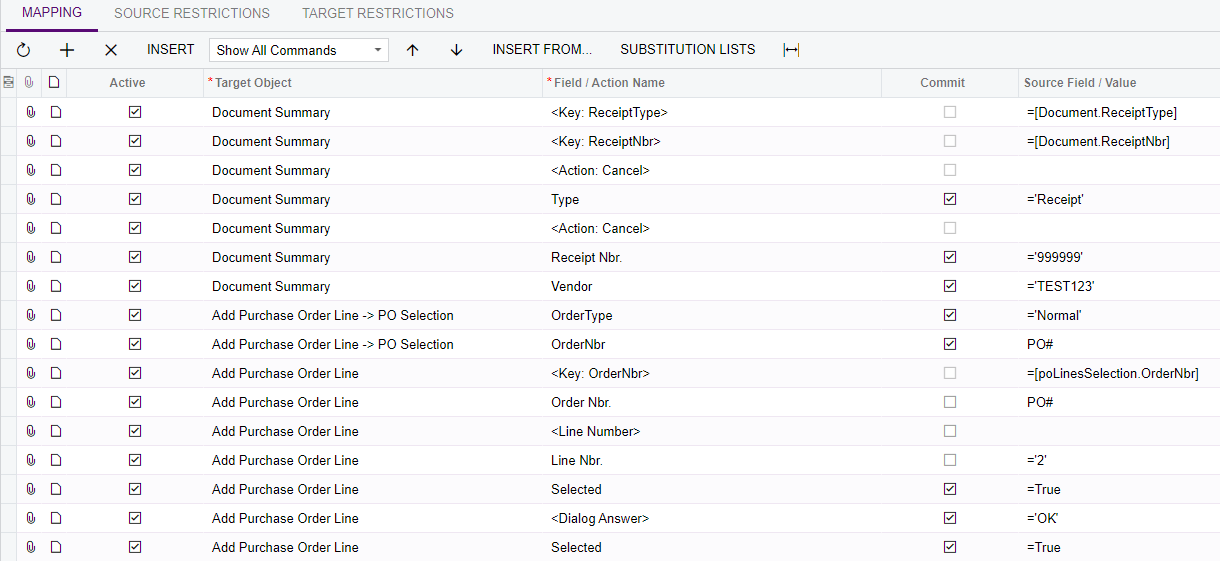
Task: Enable Commit for Line Nbr. row
Action: [x=950, y=460]
